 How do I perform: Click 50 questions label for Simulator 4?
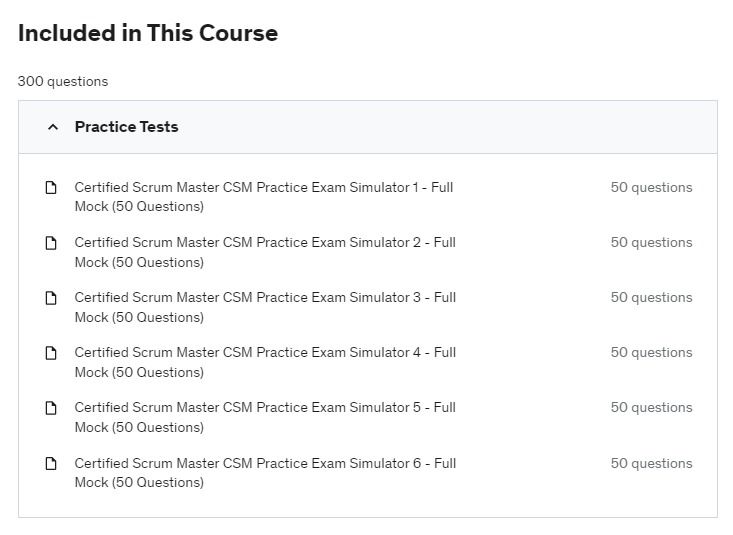[x=651, y=353]
